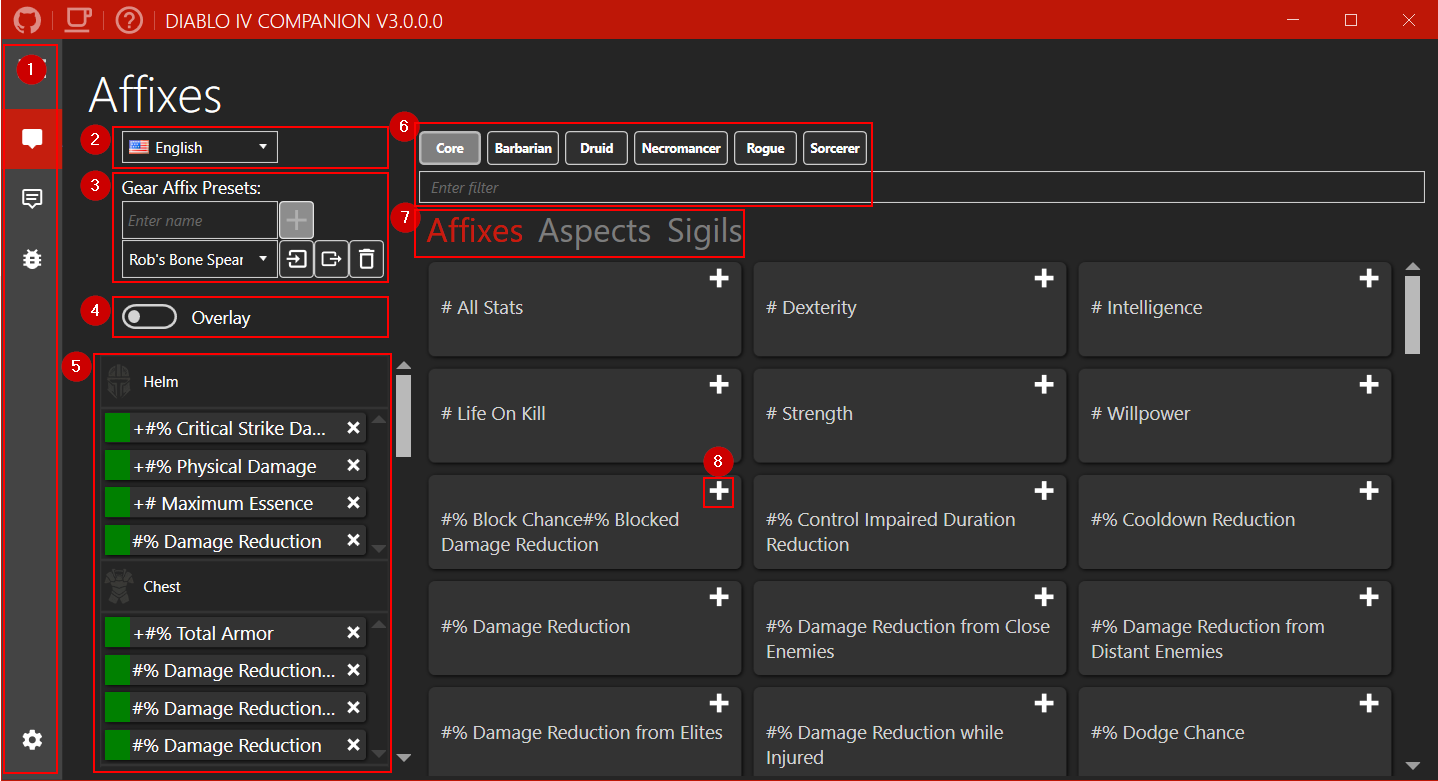Open the bug debug sidebar icon
Viewport: 1438px width, 781px height.
pyautogui.click(x=32, y=259)
